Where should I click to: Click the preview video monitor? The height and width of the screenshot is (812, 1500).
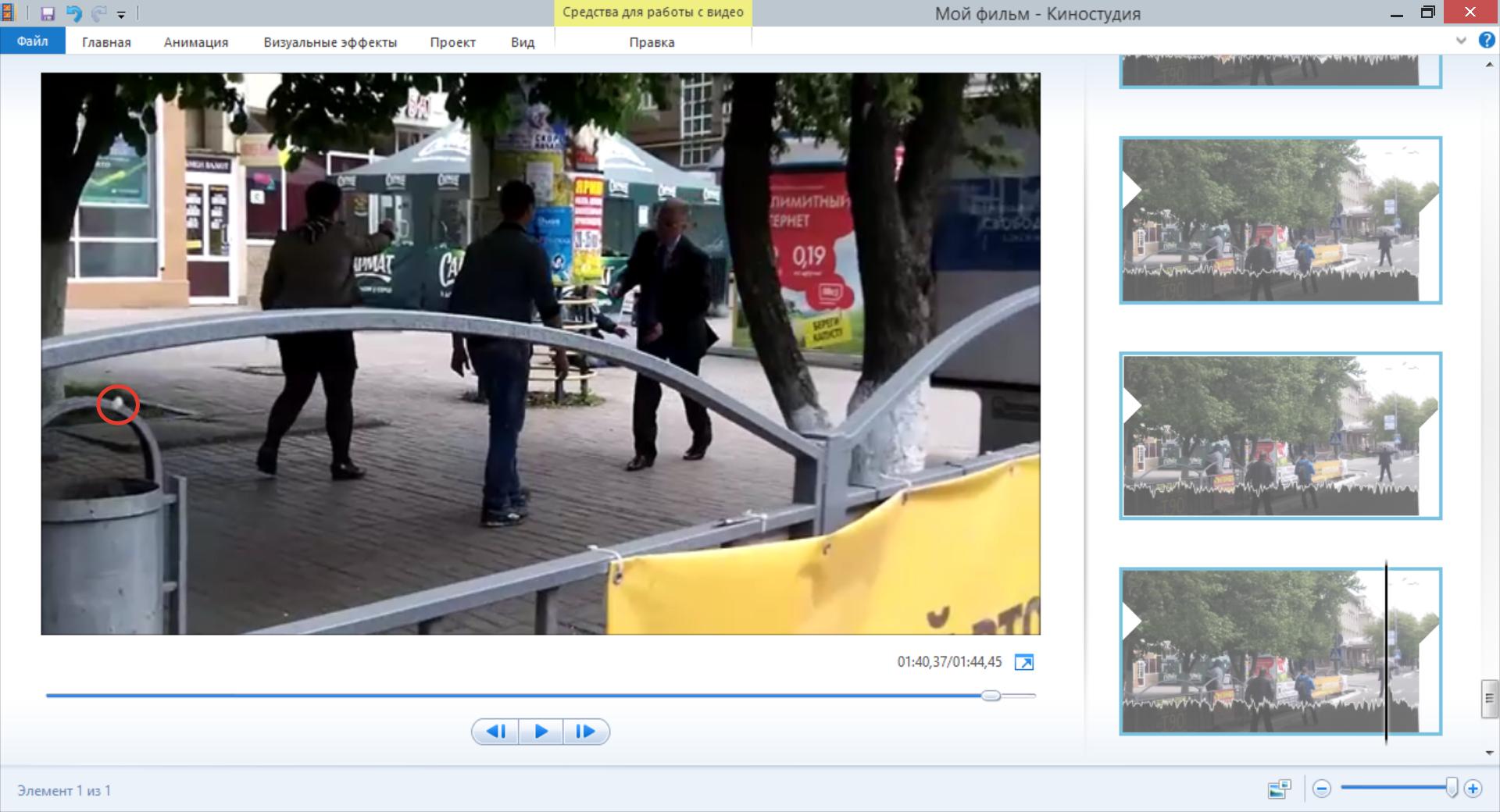point(541,354)
